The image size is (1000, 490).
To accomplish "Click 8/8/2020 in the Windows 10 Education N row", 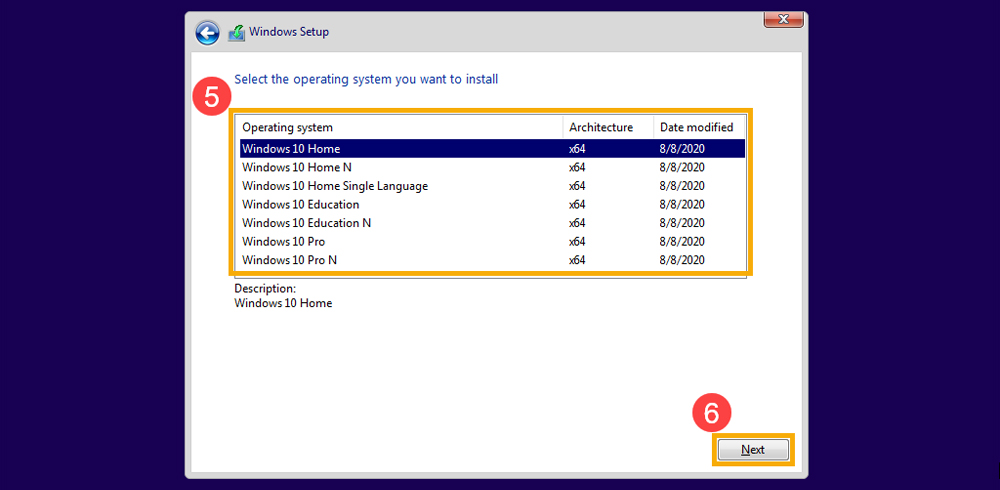I will click(682, 223).
